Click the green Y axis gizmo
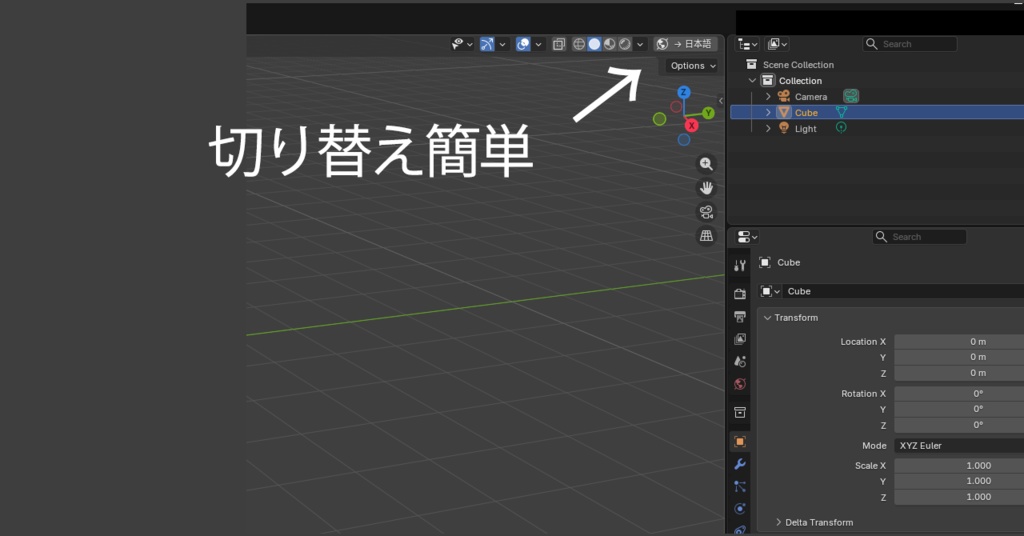Viewport: 1024px width, 536px height. 708,113
